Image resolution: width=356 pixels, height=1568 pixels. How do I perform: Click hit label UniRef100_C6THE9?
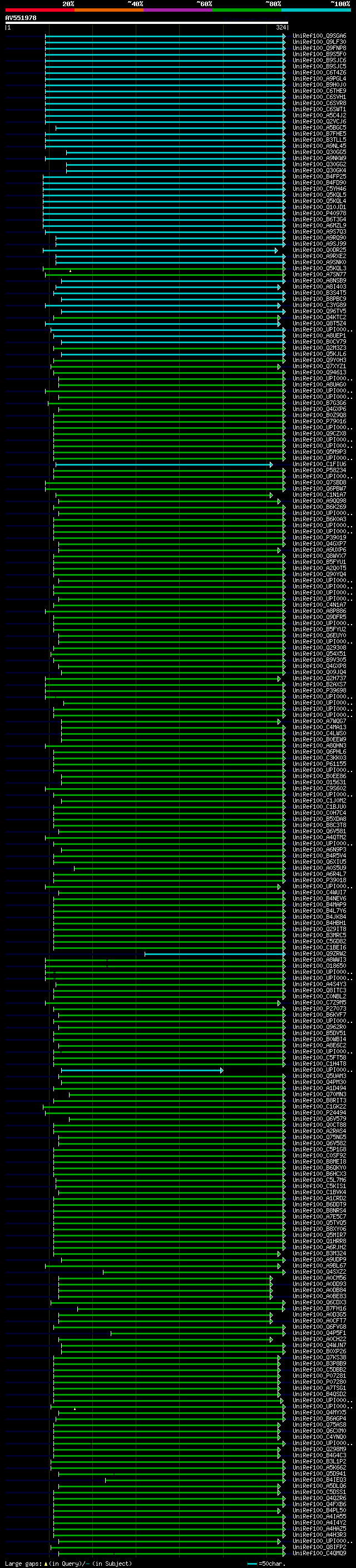(x=319, y=91)
